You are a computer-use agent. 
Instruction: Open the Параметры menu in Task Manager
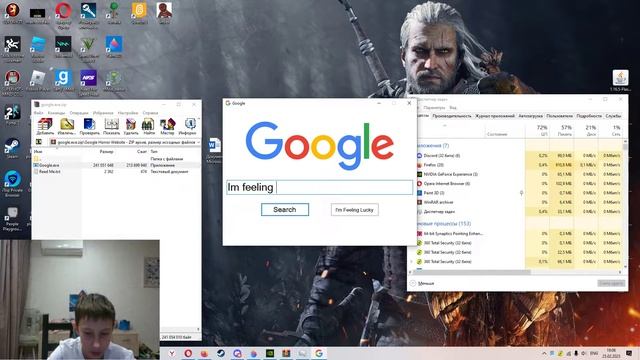point(434,108)
